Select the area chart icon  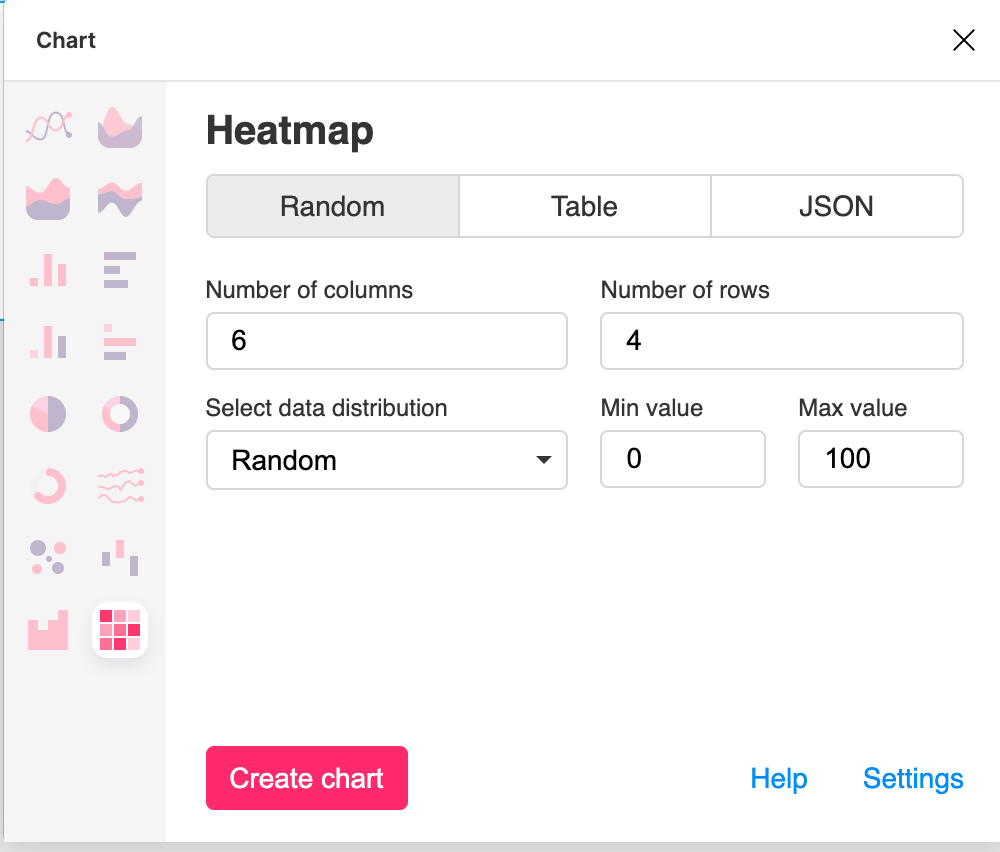tap(120, 127)
